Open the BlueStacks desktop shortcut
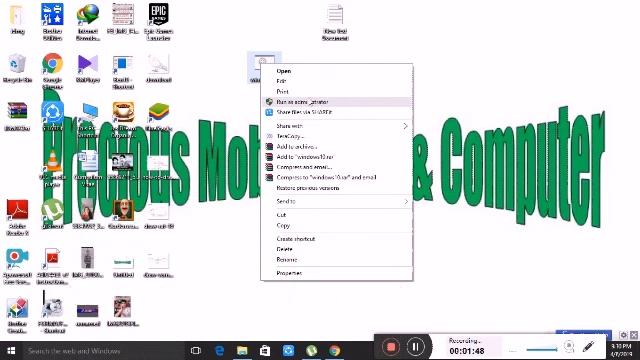The height and width of the screenshot is (360, 640). point(158,116)
